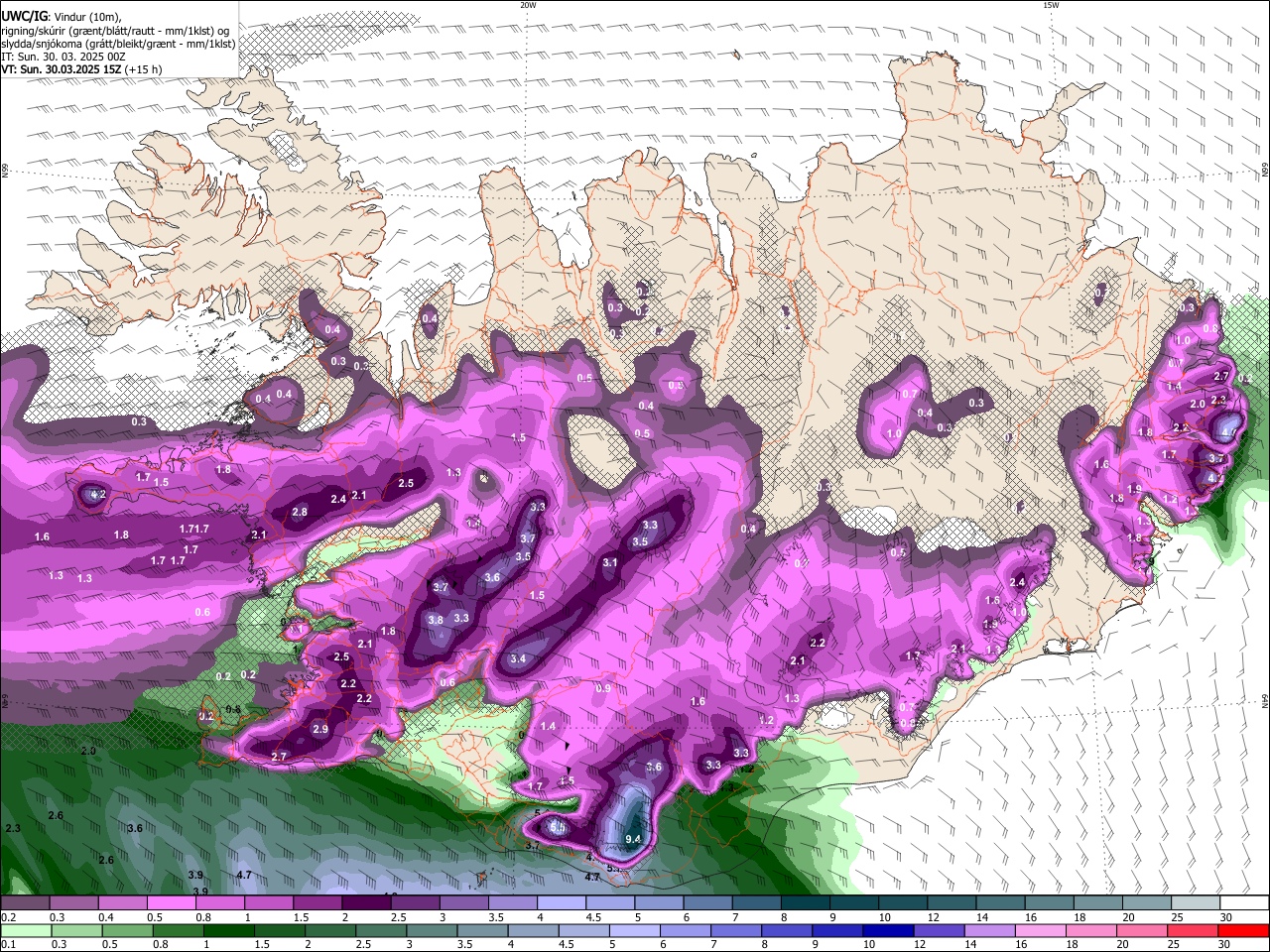Click bottom legend pale green swatch between 0.1 and 0.3
This screenshot has height=952, width=1270.
25,930
